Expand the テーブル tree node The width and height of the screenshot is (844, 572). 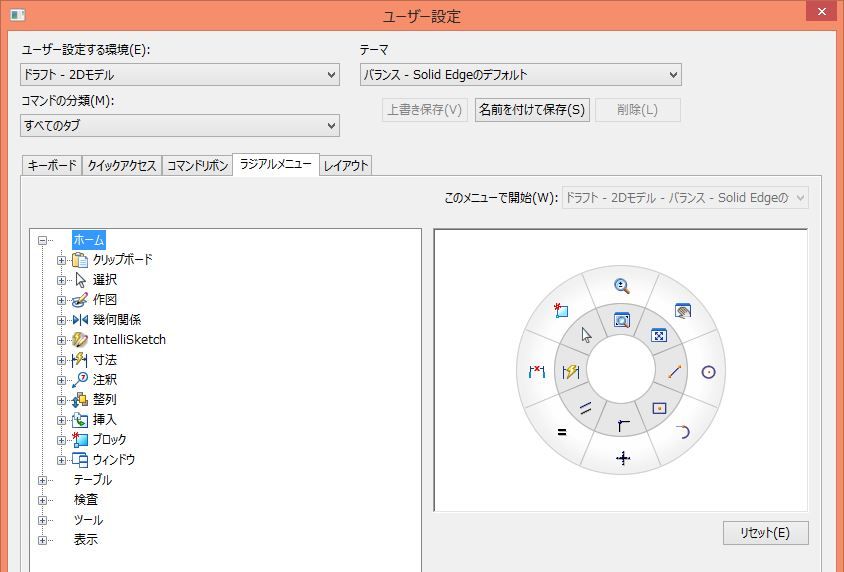coord(43,480)
